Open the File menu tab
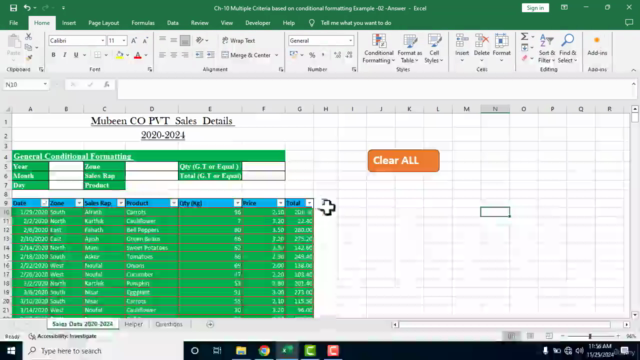Screen dimensions: 640x360 13,23
